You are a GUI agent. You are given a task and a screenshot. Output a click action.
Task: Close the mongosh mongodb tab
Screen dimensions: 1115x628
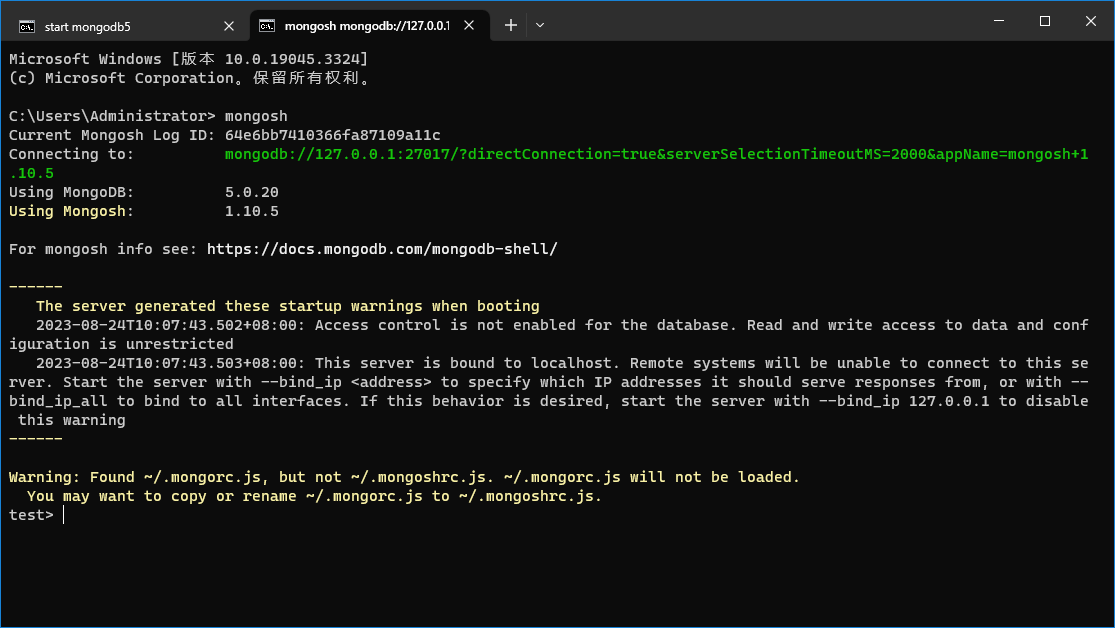click(469, 26)
